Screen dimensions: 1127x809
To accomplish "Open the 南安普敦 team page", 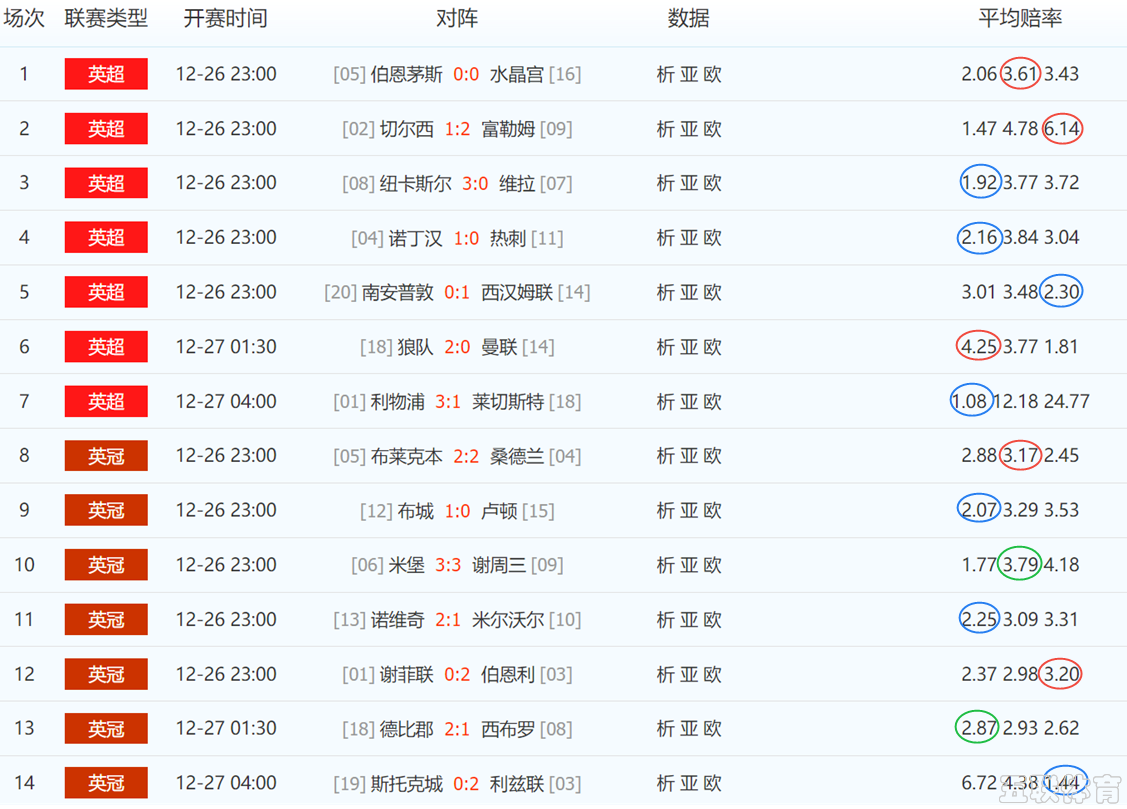I will (x=397, y=292).
